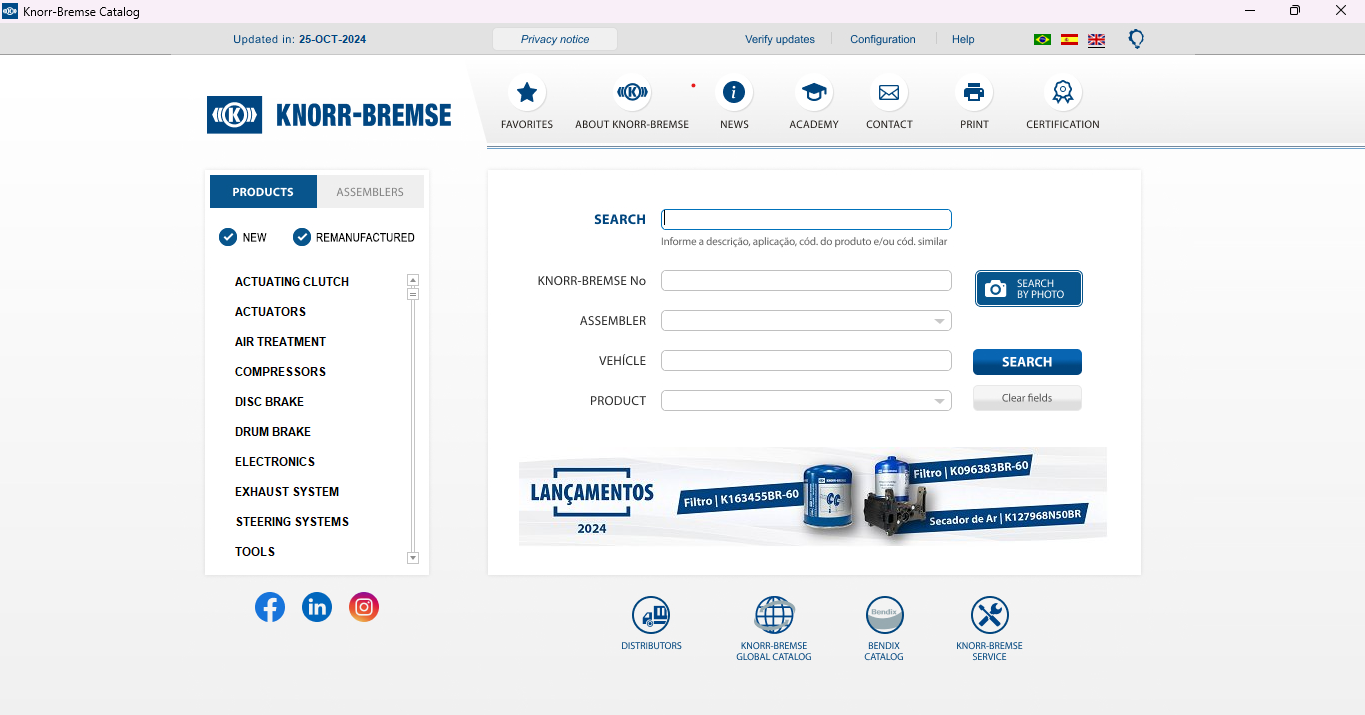1365x715 pixels.
Task: Click Search by Photo camera button
Action: (1029, 289)
